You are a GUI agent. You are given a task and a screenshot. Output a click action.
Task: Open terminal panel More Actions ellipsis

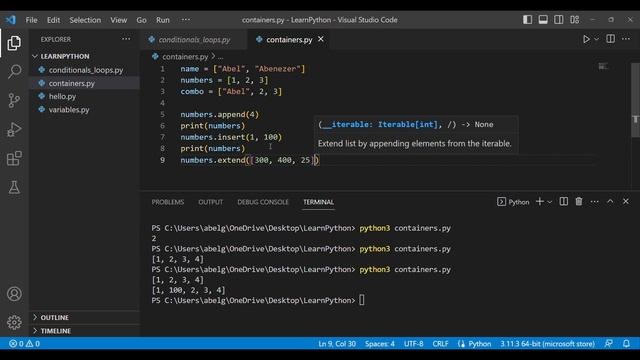594,202
